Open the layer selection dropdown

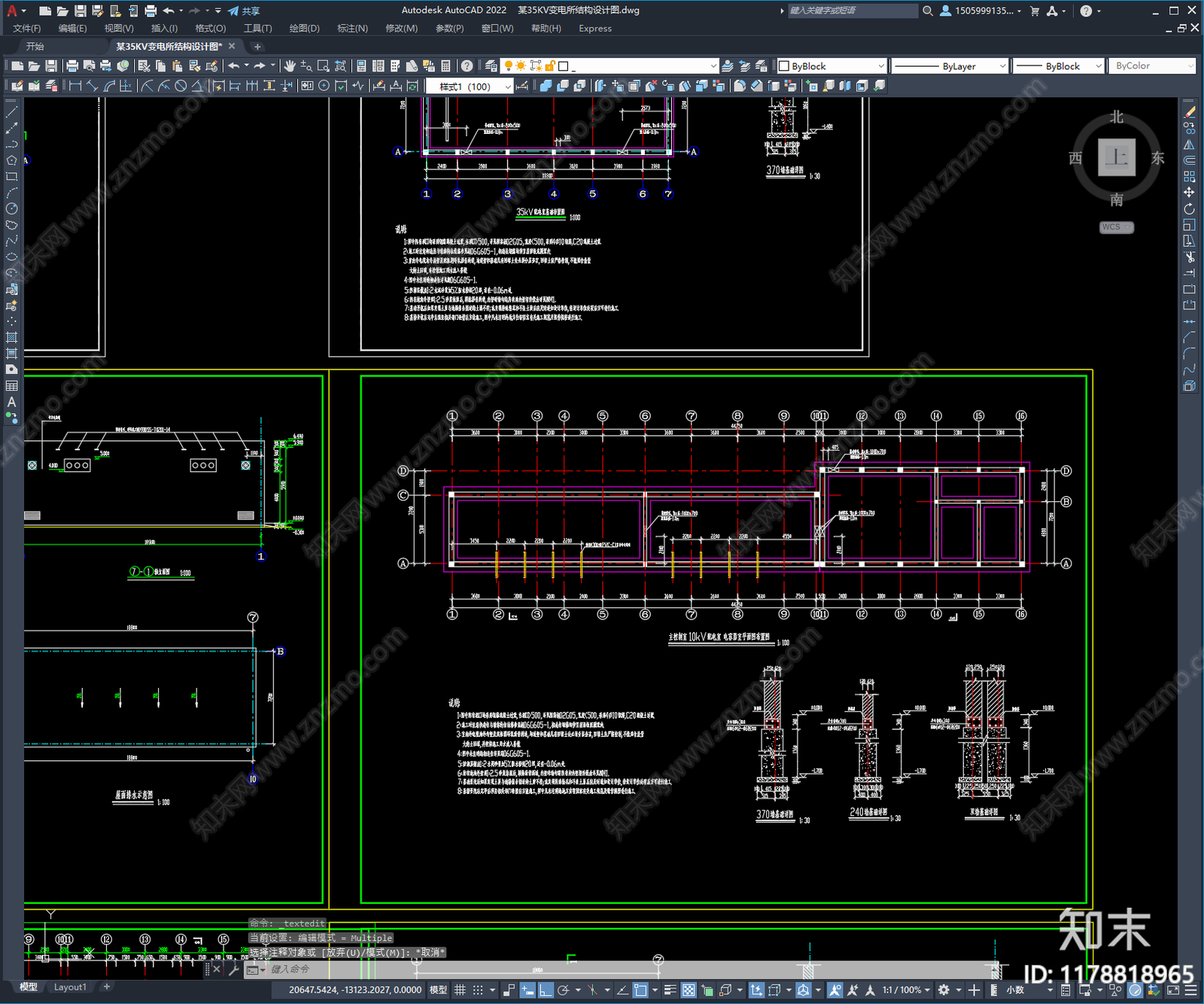click(610, 66)
